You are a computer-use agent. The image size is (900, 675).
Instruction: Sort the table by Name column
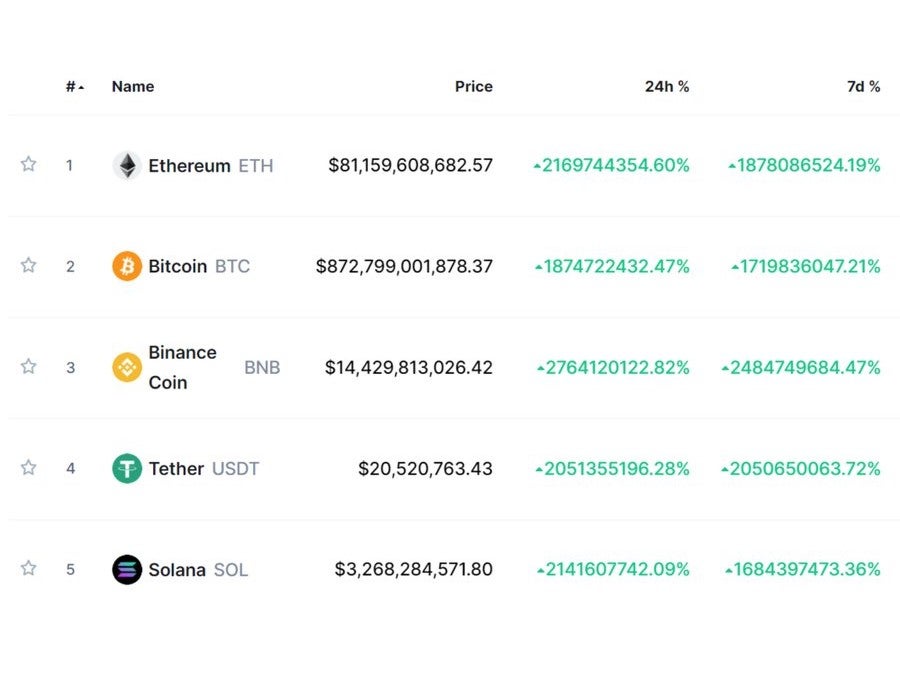coord(133,87)
